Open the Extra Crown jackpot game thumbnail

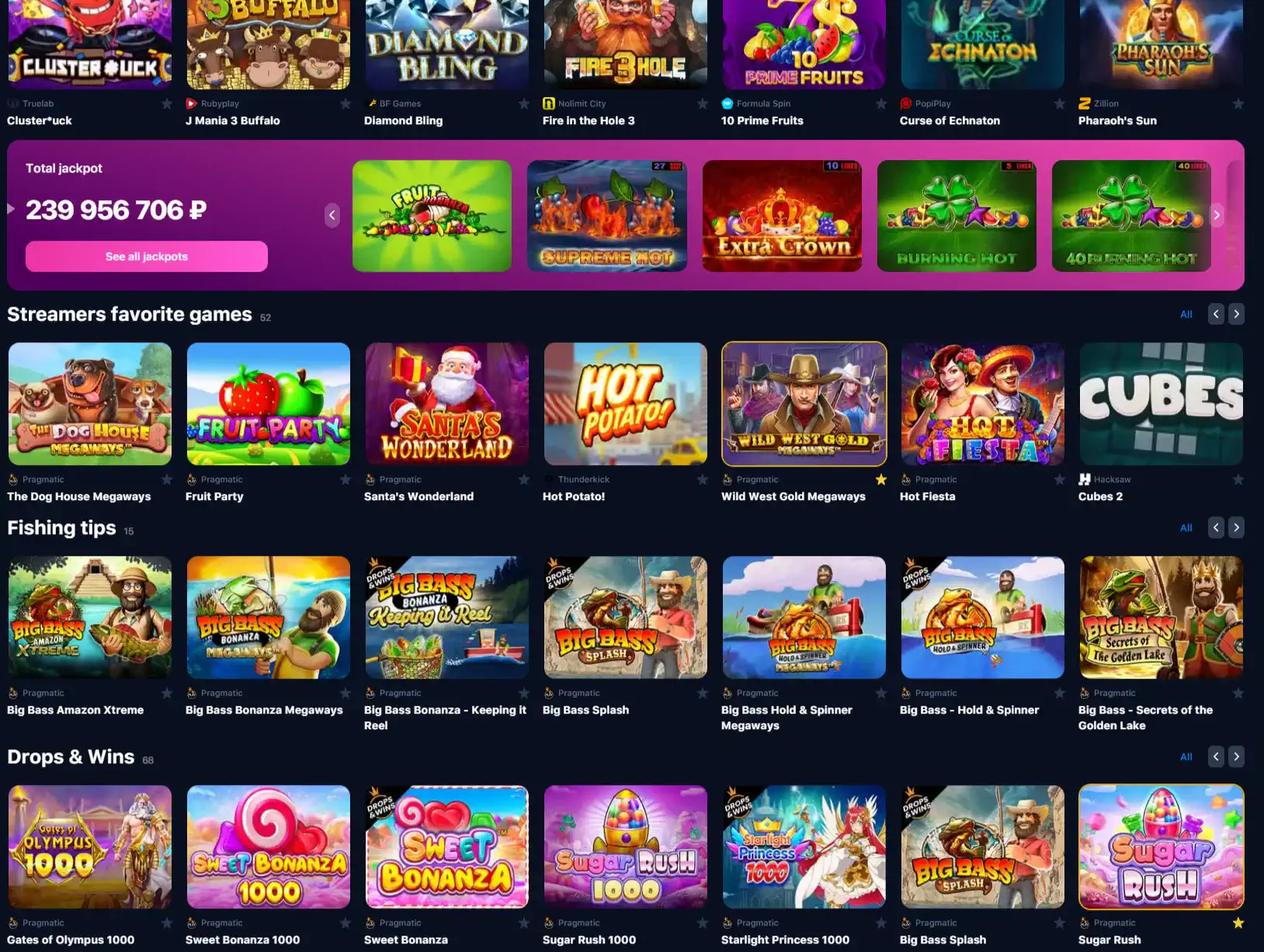(782, 216)
